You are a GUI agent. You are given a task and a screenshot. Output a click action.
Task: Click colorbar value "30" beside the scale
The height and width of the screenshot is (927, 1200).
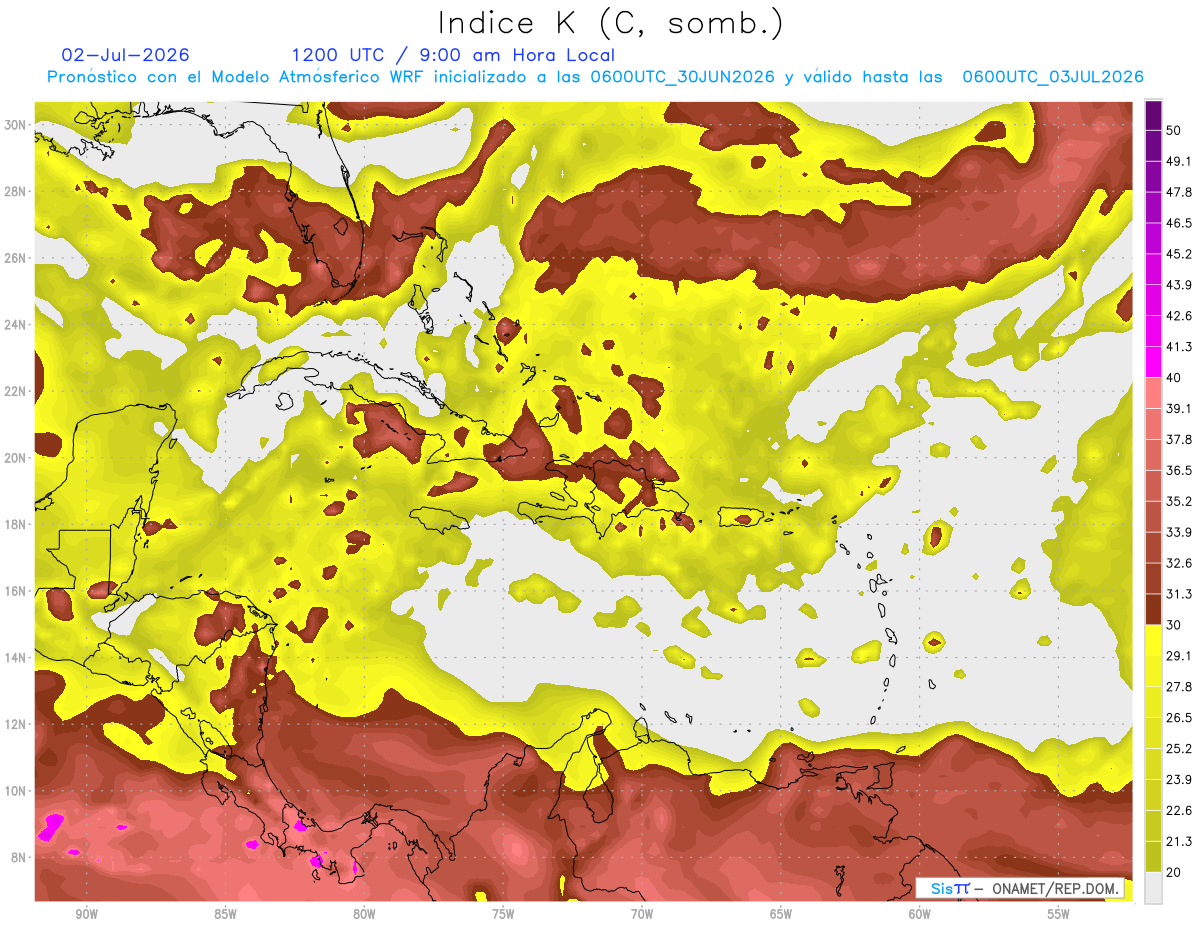click(1174, 625)
